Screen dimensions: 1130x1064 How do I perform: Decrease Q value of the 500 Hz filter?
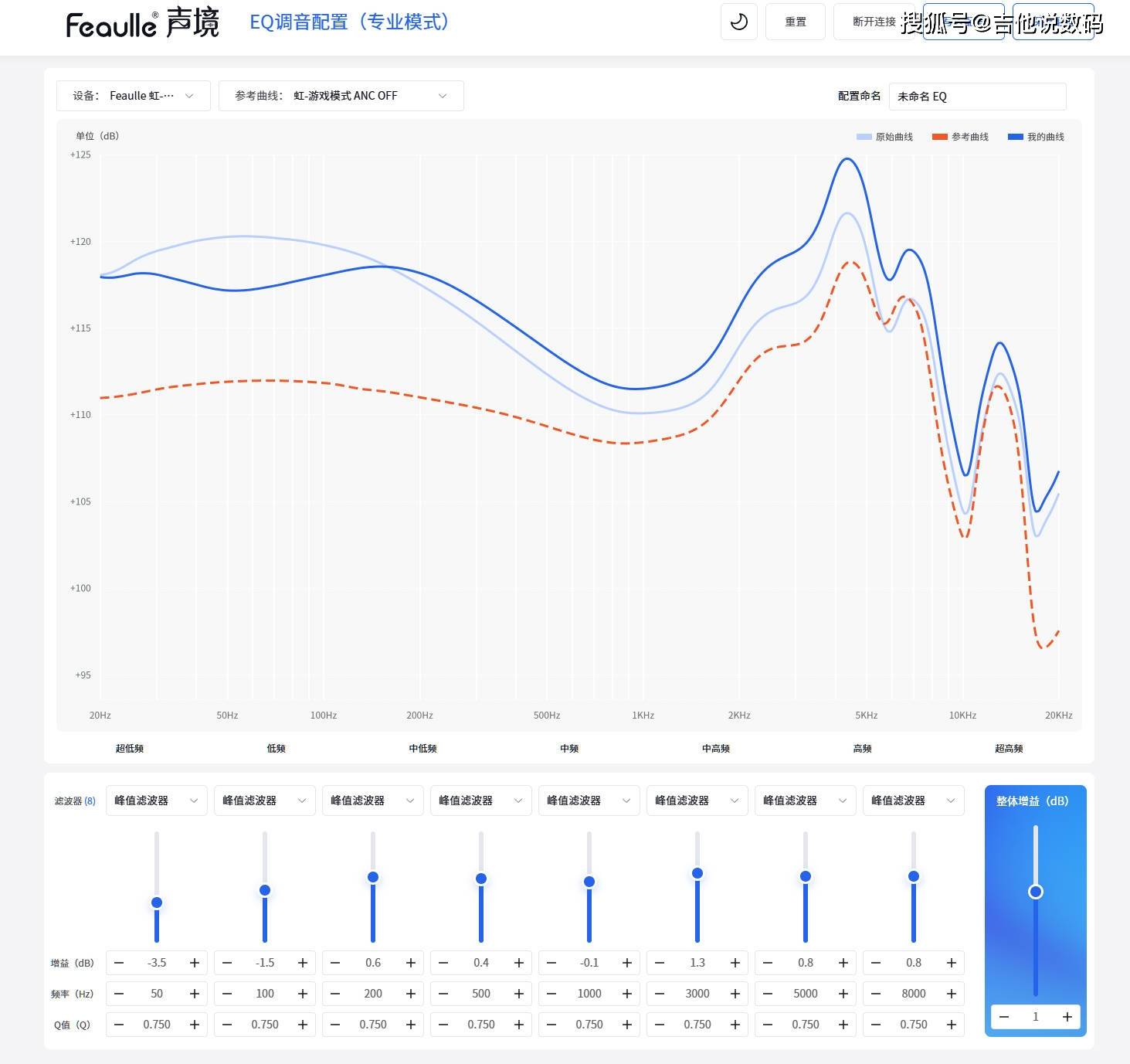[443, 1025]
